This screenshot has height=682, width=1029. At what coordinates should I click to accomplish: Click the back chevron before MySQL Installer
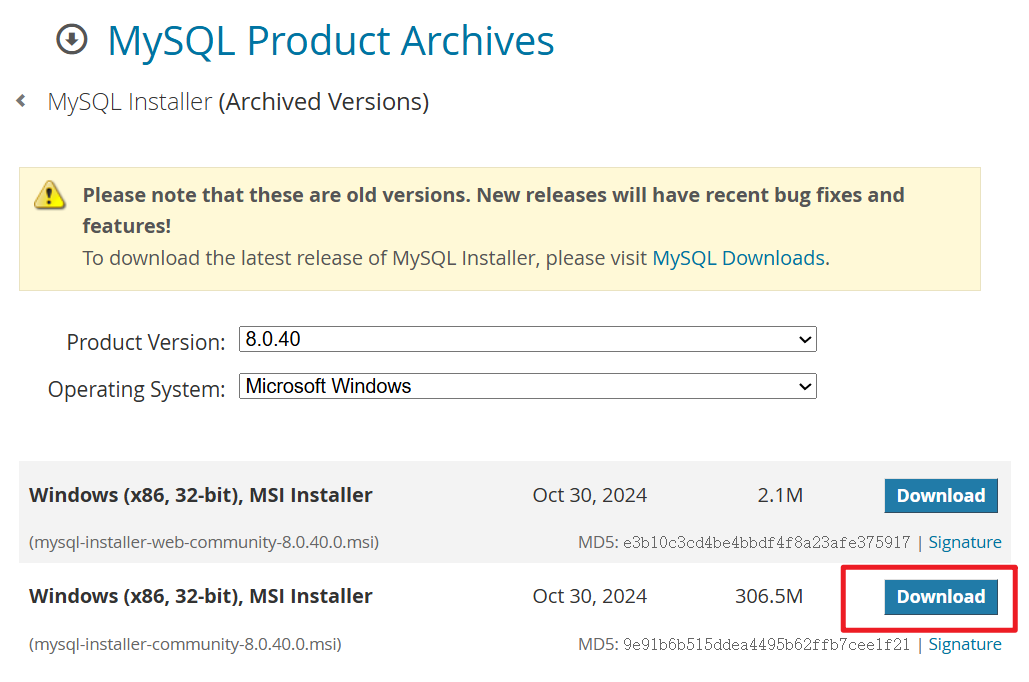(x=21, y=101)
